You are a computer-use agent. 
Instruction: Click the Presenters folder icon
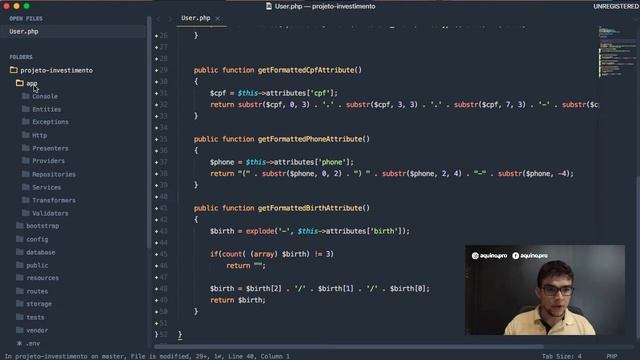click(x=26, y=148)
